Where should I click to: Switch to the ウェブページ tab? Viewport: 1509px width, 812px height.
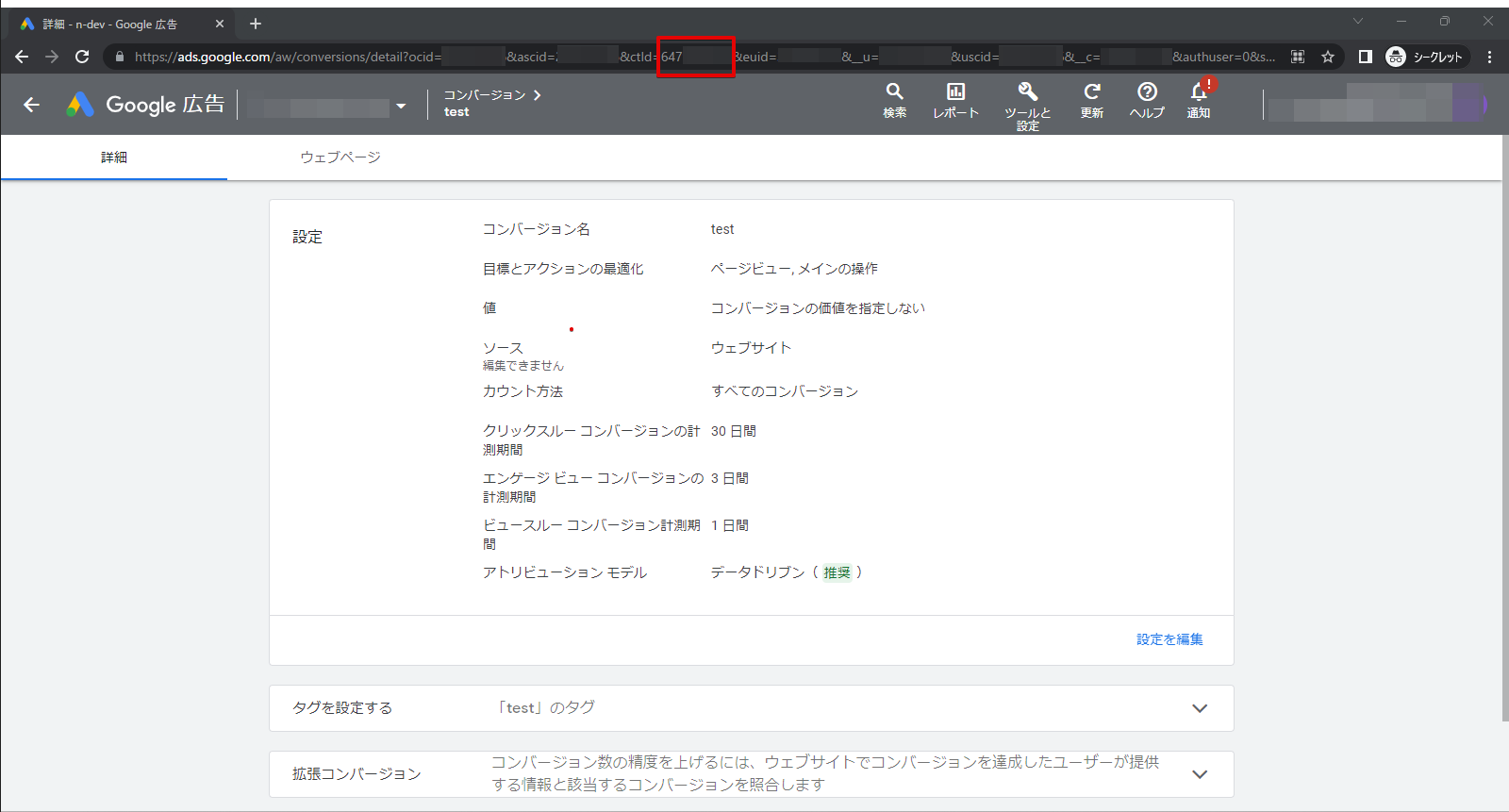[340, 157]
